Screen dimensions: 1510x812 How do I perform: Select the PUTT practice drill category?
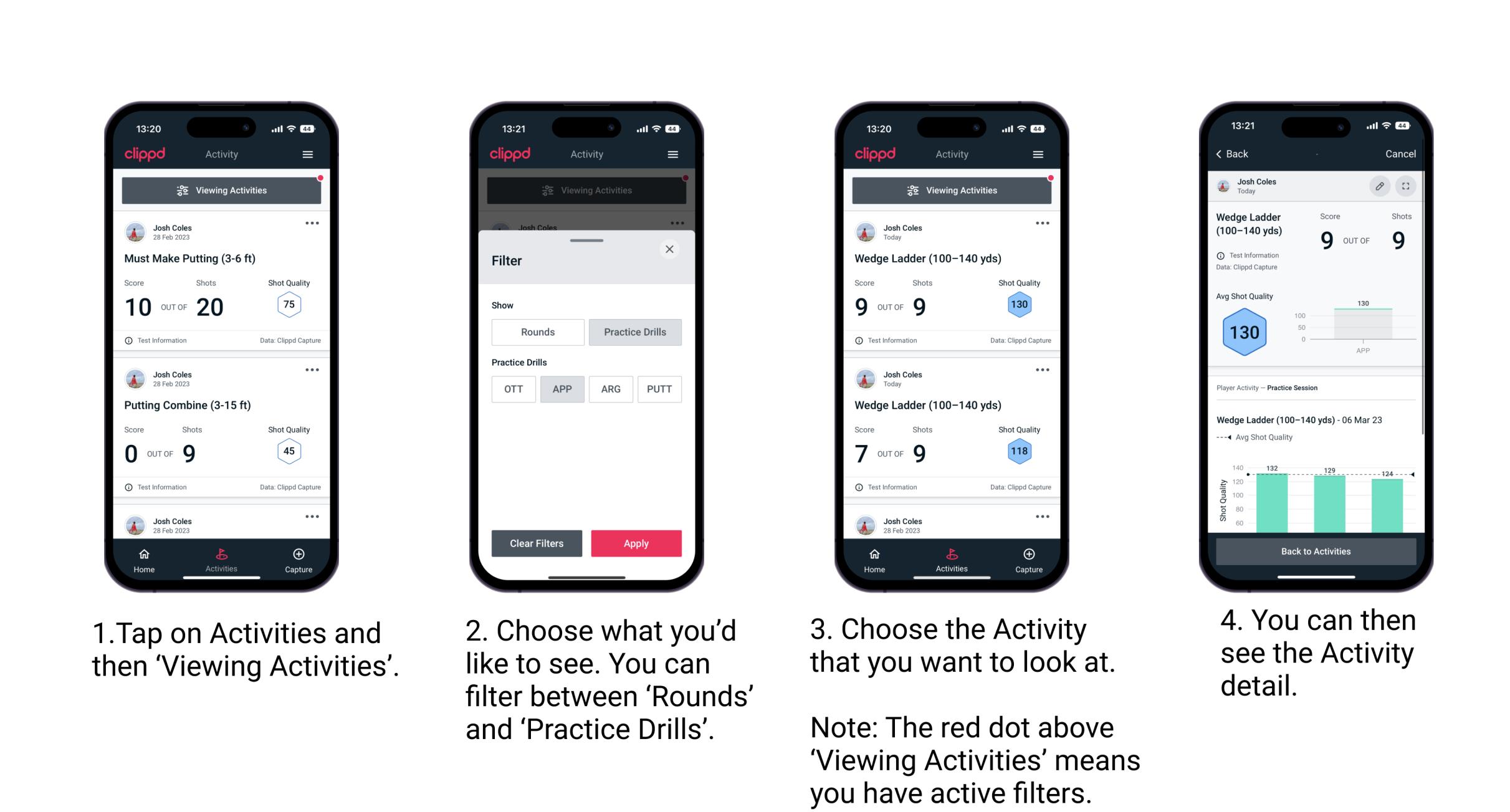[x=659, y=388]
